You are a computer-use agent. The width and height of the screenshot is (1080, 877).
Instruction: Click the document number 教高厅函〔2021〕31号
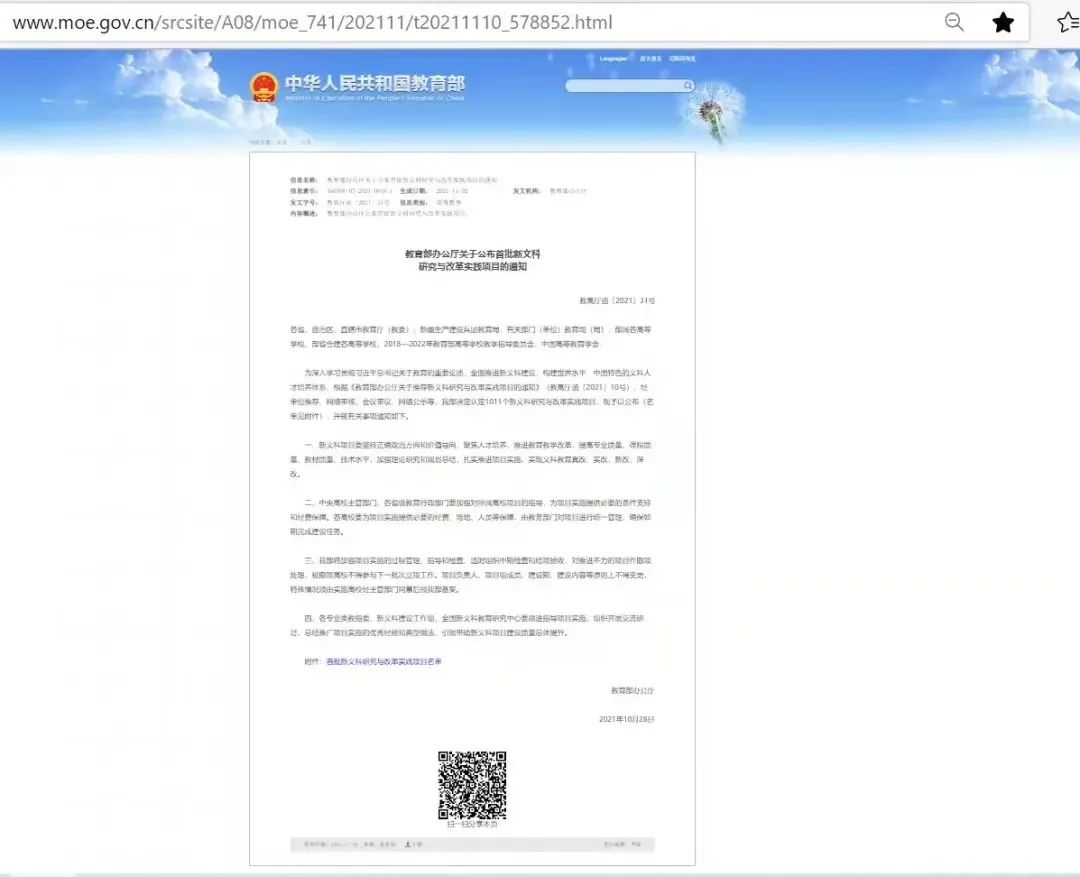617,300
